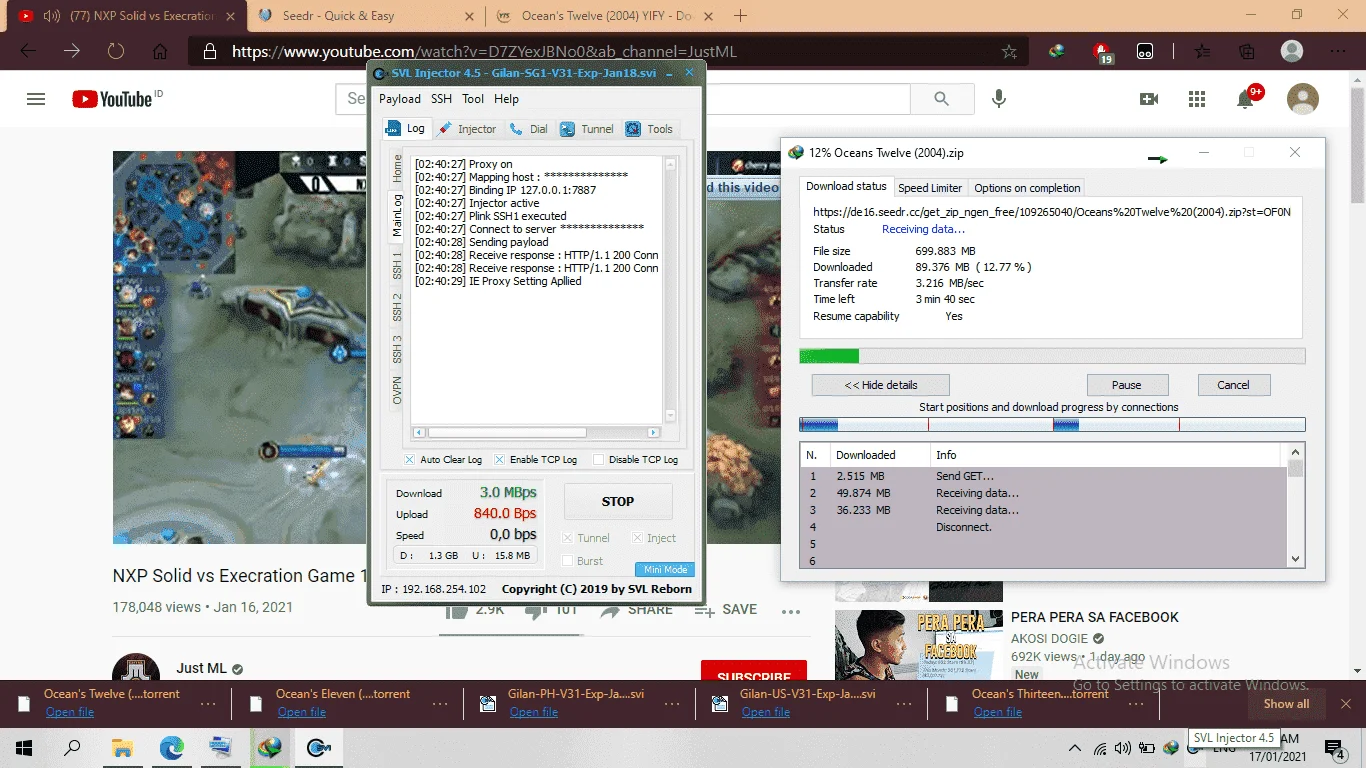Open the Tool menu in SVL Injector

[473, 99]
